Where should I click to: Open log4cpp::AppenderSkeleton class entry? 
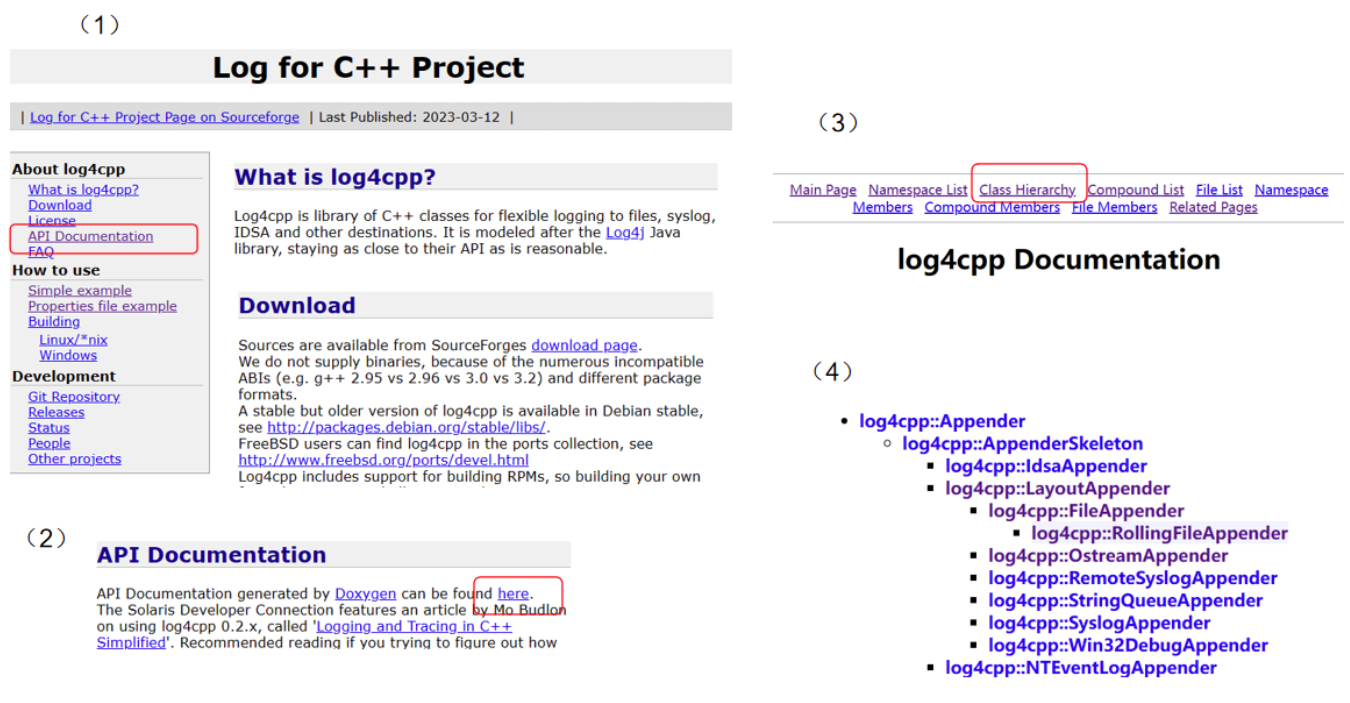point(1022,443)
